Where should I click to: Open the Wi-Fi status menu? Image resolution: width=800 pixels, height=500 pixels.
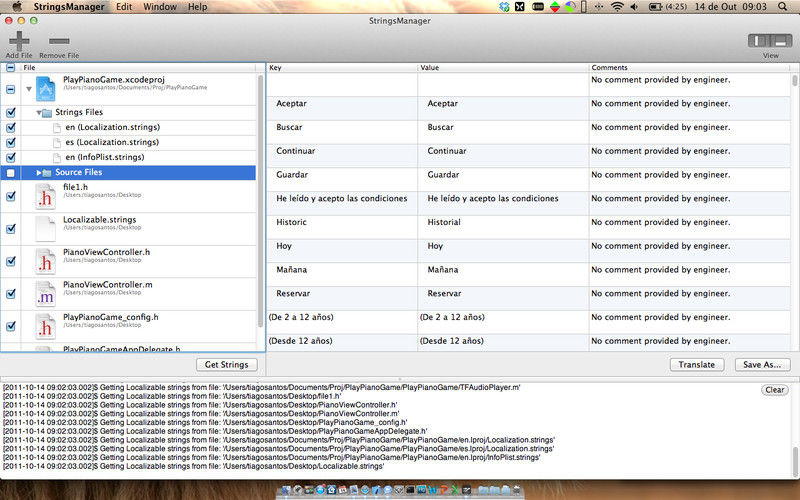point(617,7)
